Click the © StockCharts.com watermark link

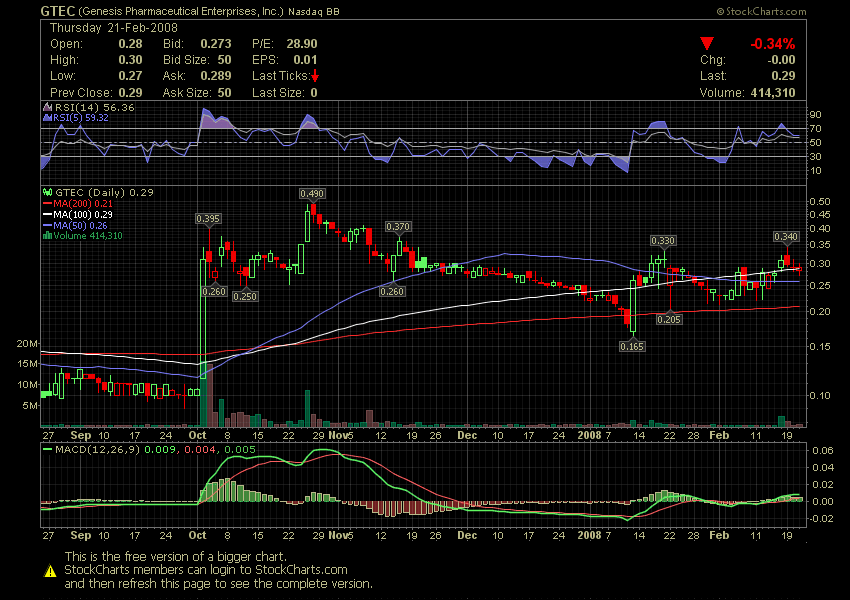click(760, 10)
